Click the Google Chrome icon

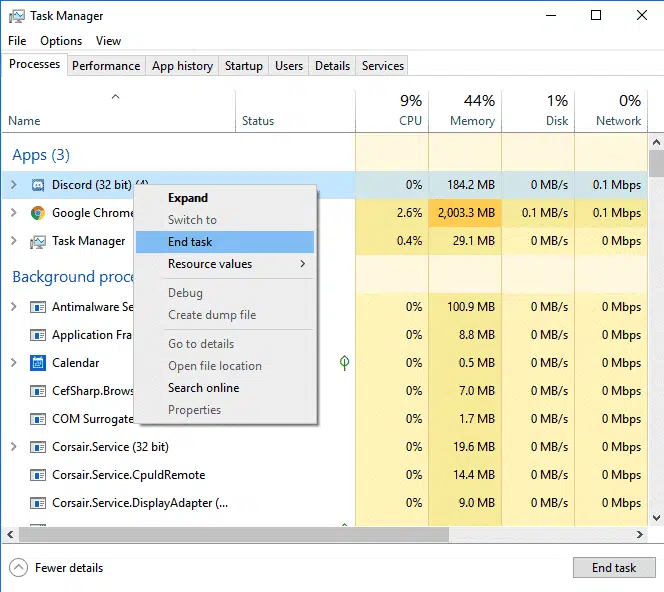click(38, 213)
